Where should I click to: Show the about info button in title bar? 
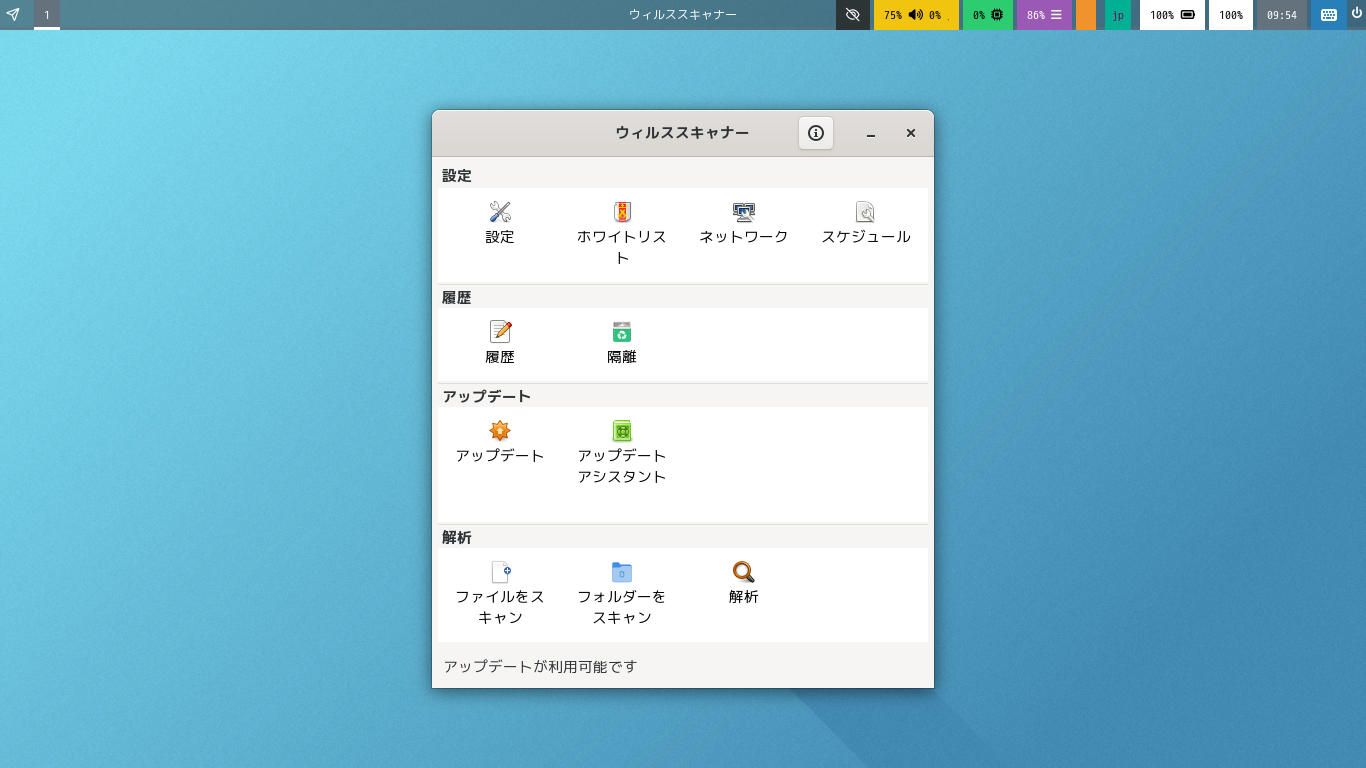(816, 133)
